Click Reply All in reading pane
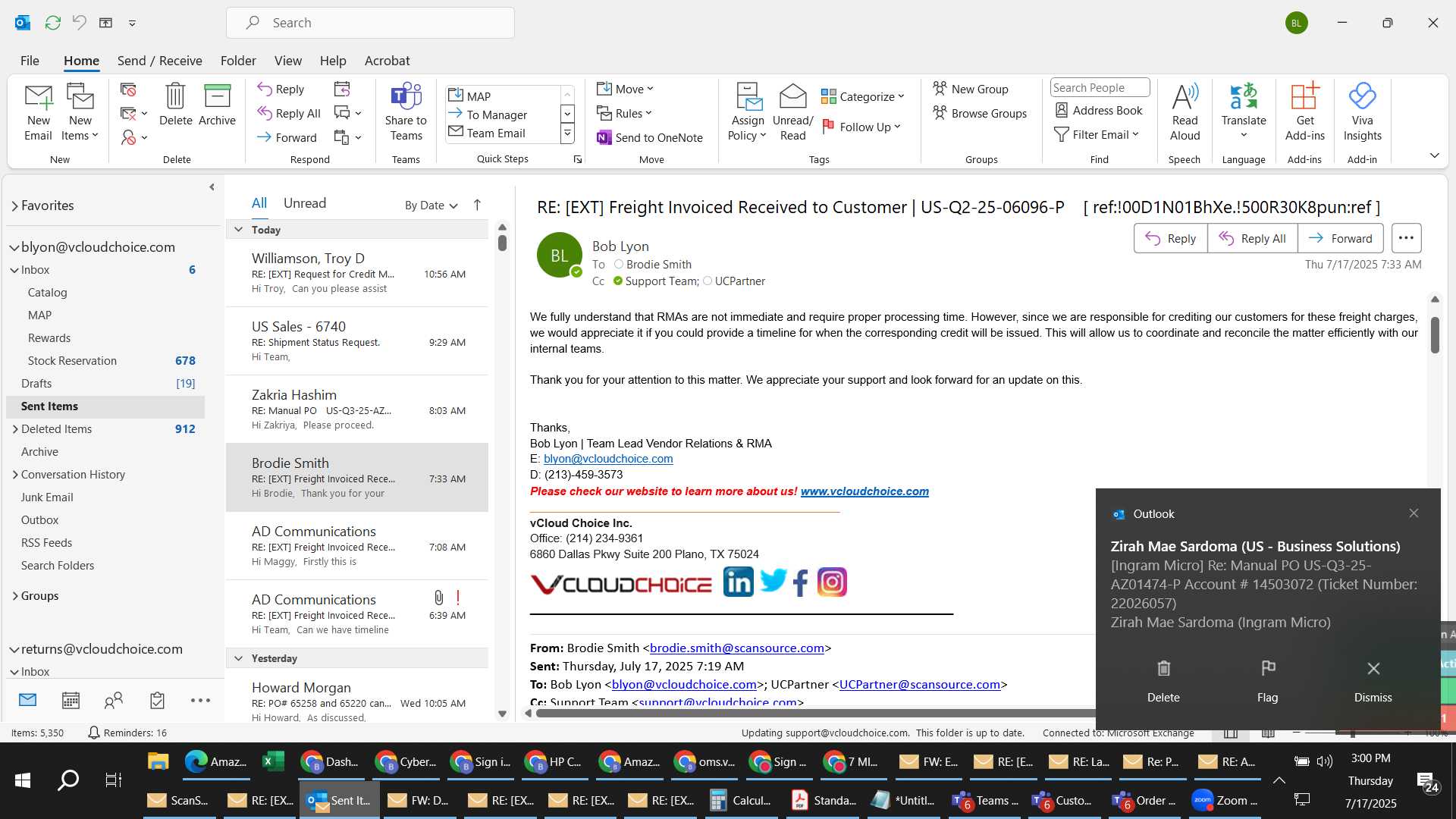The width and height of the screenshot is (1456, 819). coord(1252,238)
